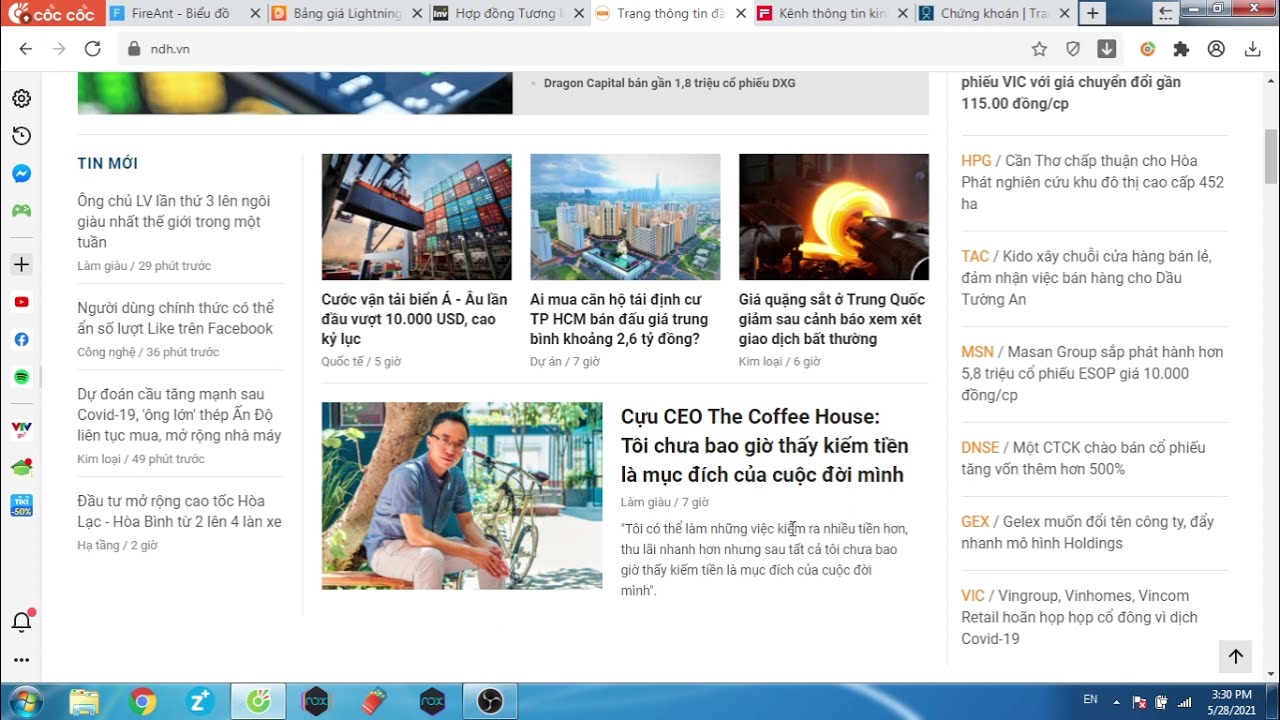Click the scroll-to-top arrow button
Screen dimensions: 1280x720
(1235, 656)
